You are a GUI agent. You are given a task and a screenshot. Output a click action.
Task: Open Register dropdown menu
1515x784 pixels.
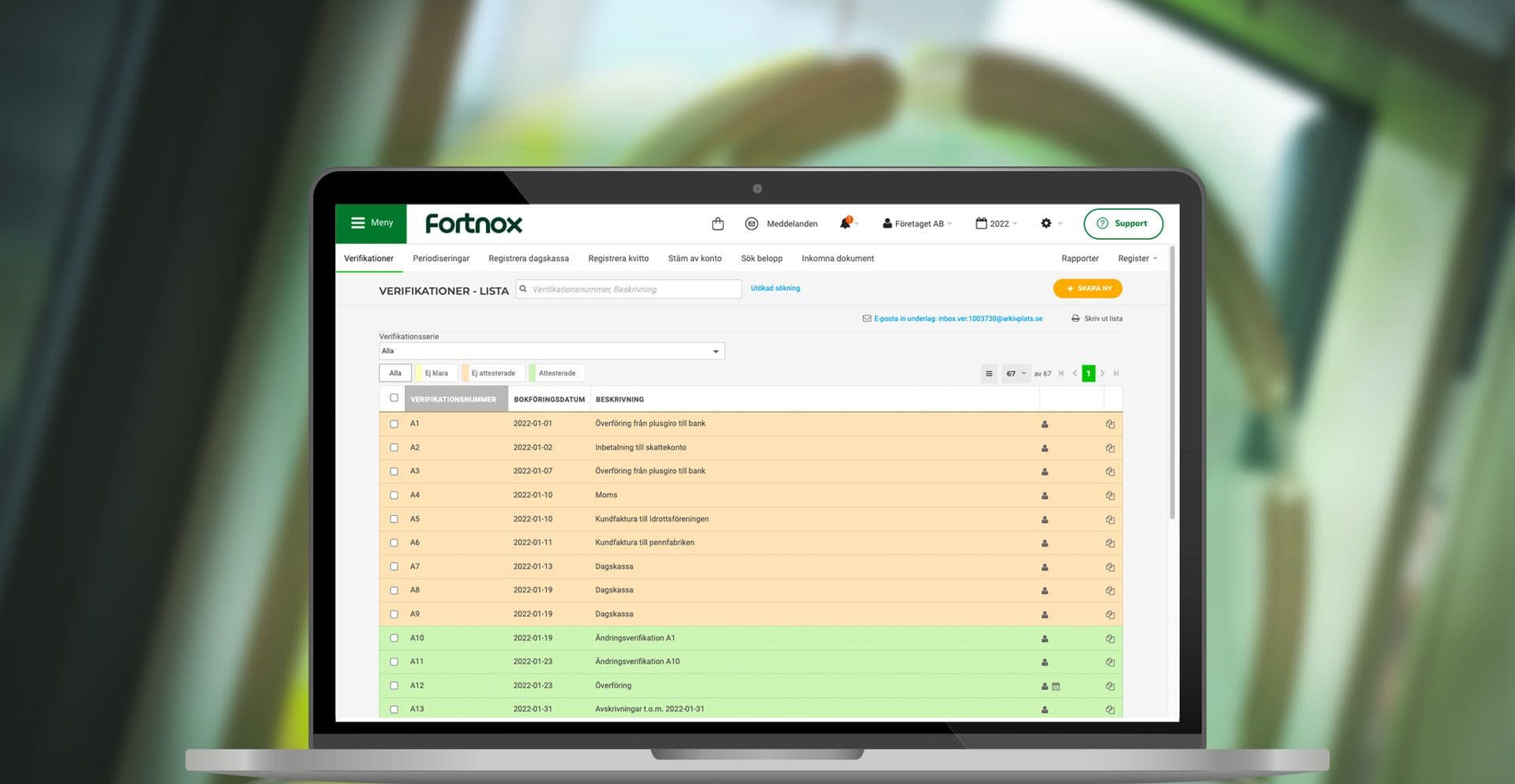tap(1138, 259)
